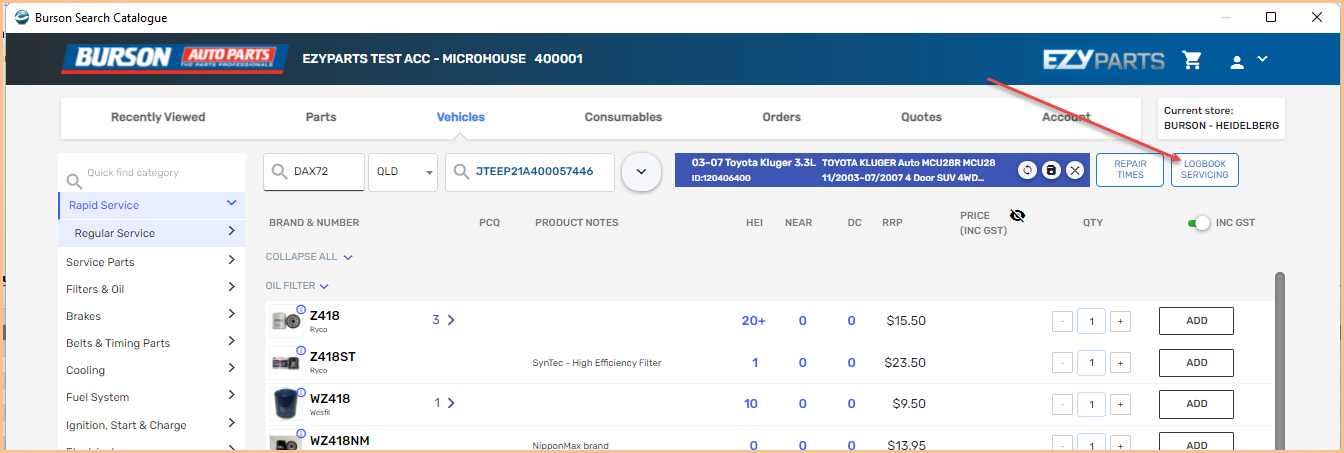Increase quantity for Z418
Image resolution: width=1344 pixels, height=453 pixels.
(x=1120, y=321)
